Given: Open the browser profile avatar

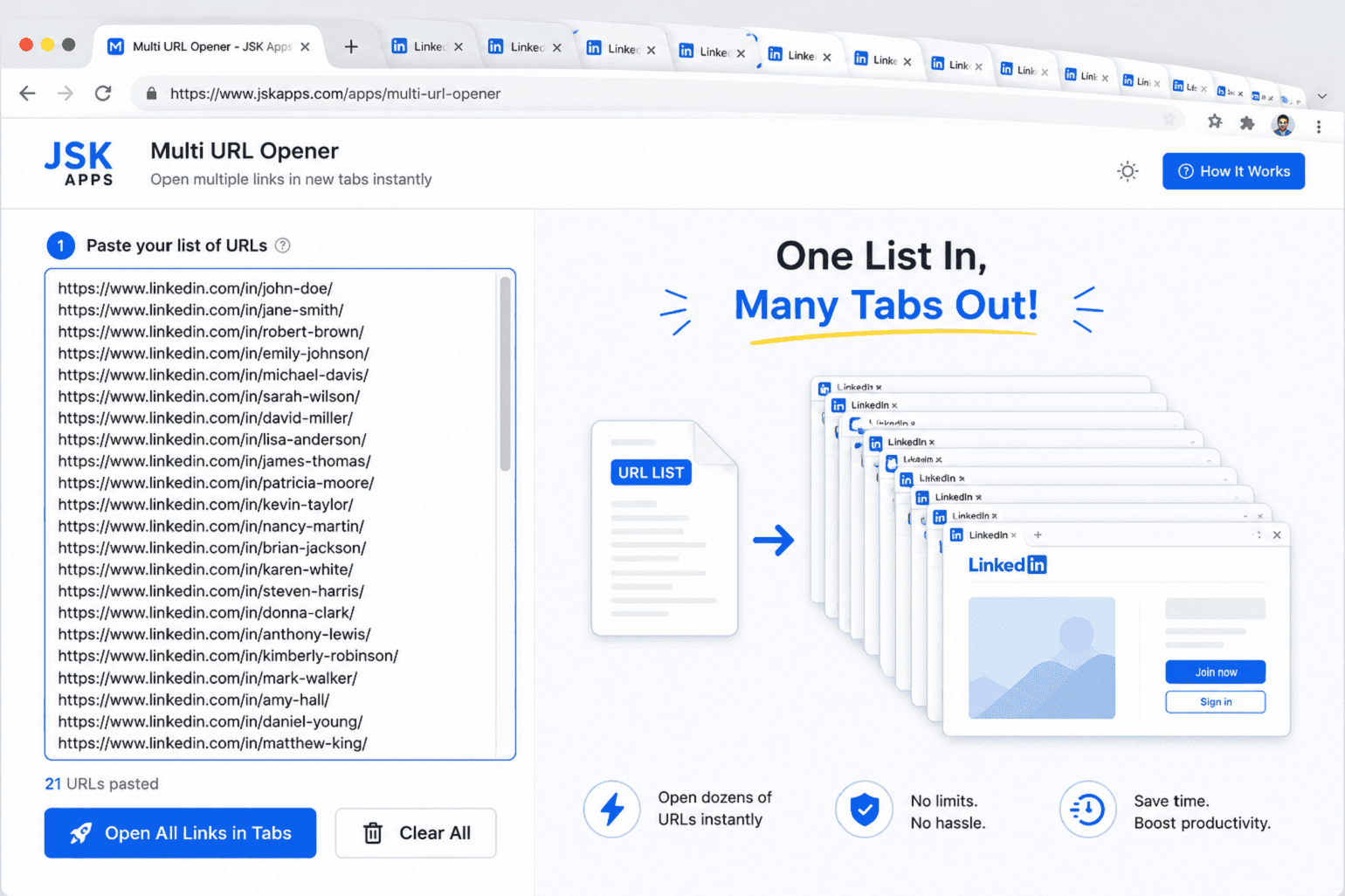Looking at the screenshot, I should (x=1283, y=125).
